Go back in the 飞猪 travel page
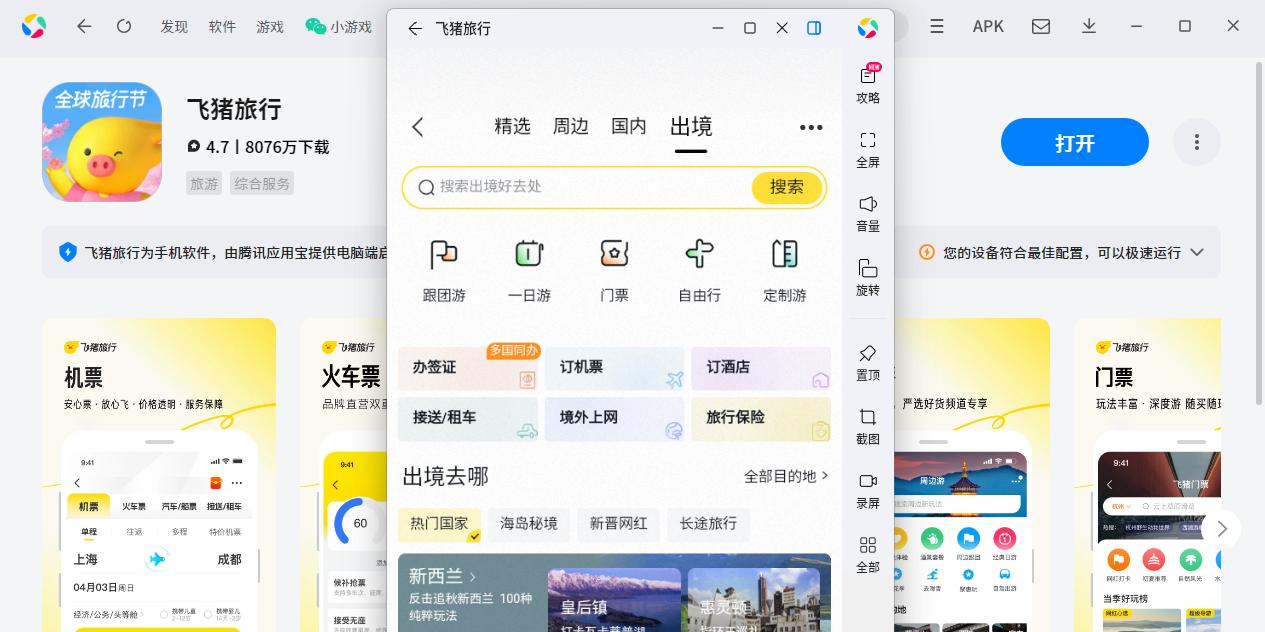Viewport: 1265px width, 632px height. 418,127
